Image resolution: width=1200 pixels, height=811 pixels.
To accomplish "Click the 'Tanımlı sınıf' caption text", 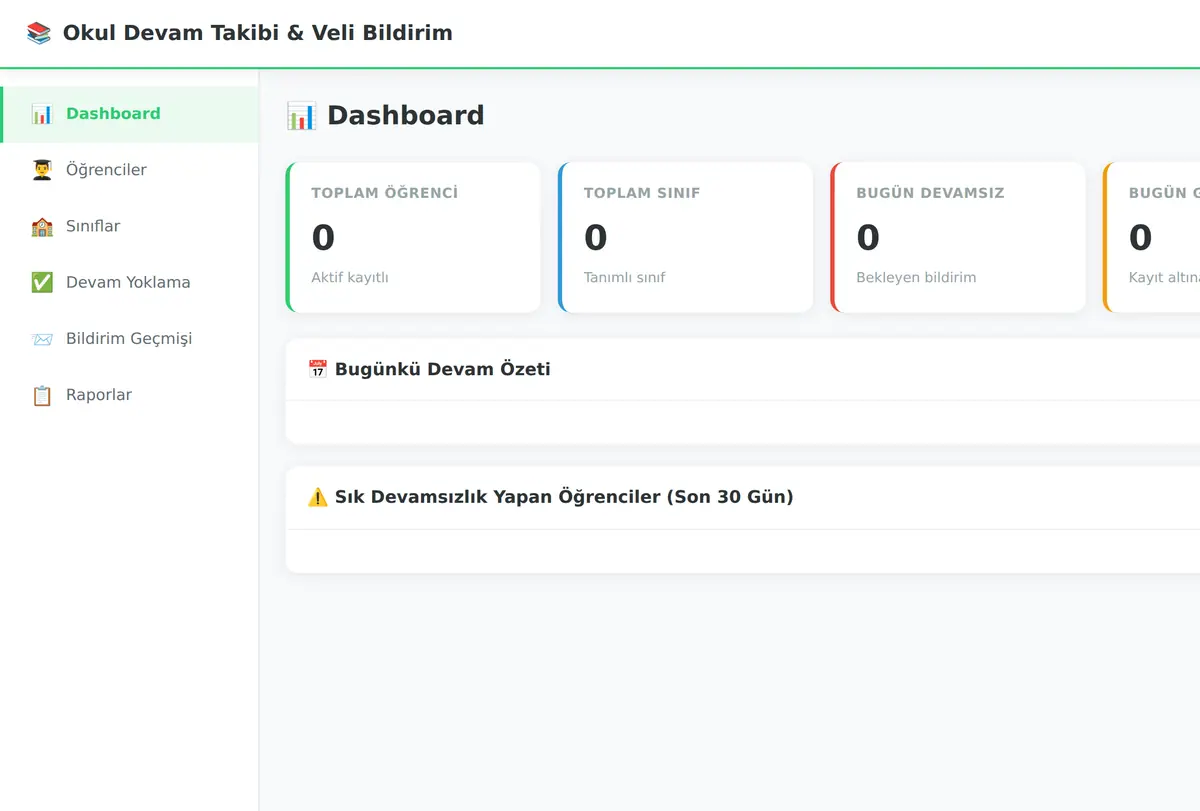I will pos(625,278).
